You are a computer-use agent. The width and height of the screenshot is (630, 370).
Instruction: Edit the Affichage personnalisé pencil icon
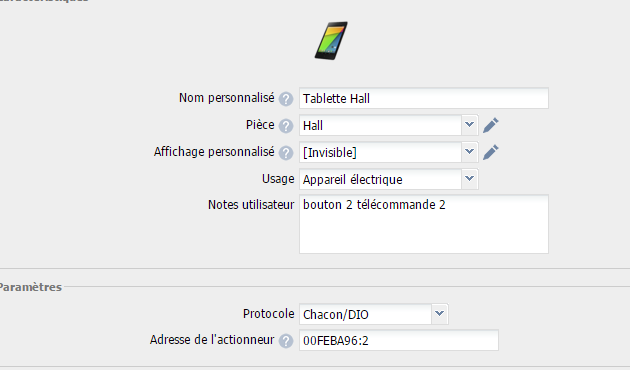[x=491, y=152]
